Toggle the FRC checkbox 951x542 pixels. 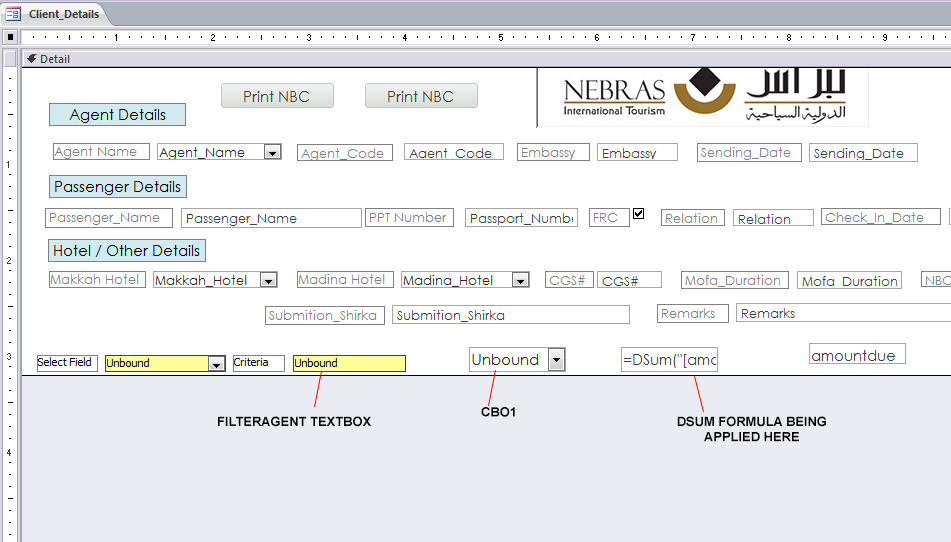pos(638,213)
